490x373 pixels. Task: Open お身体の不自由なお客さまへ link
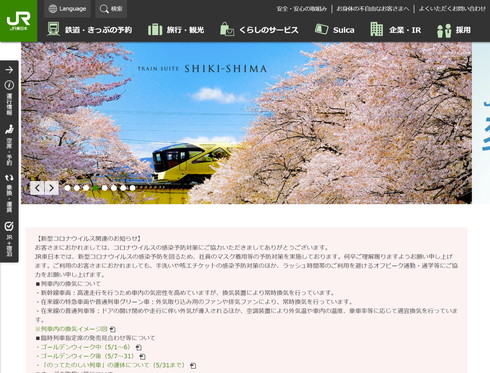(x=373, y=9)
